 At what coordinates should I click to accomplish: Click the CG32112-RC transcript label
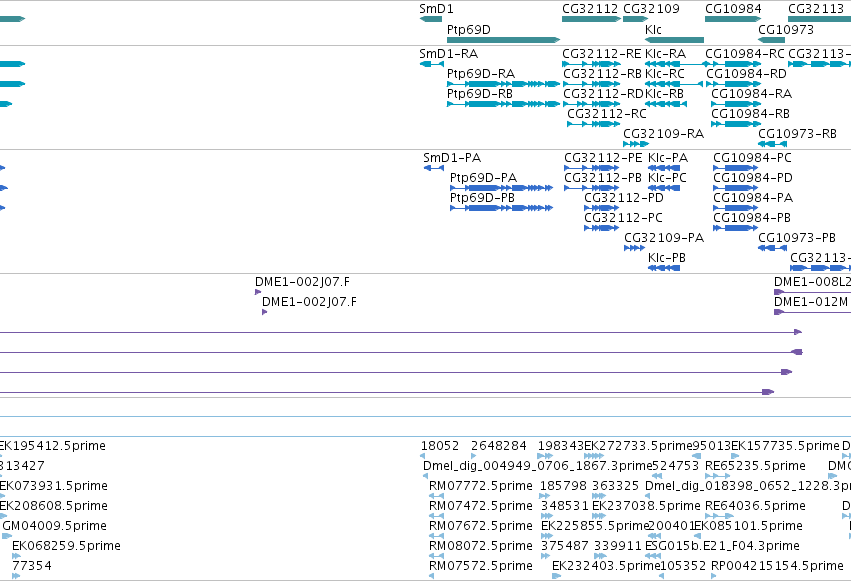[607, 114]
